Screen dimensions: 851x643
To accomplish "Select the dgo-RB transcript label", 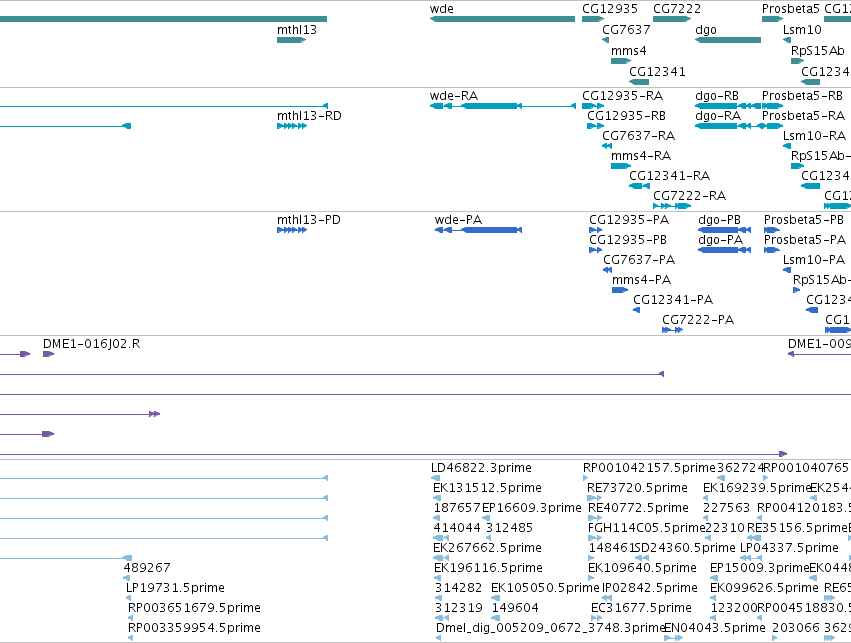I will (716, 96).
